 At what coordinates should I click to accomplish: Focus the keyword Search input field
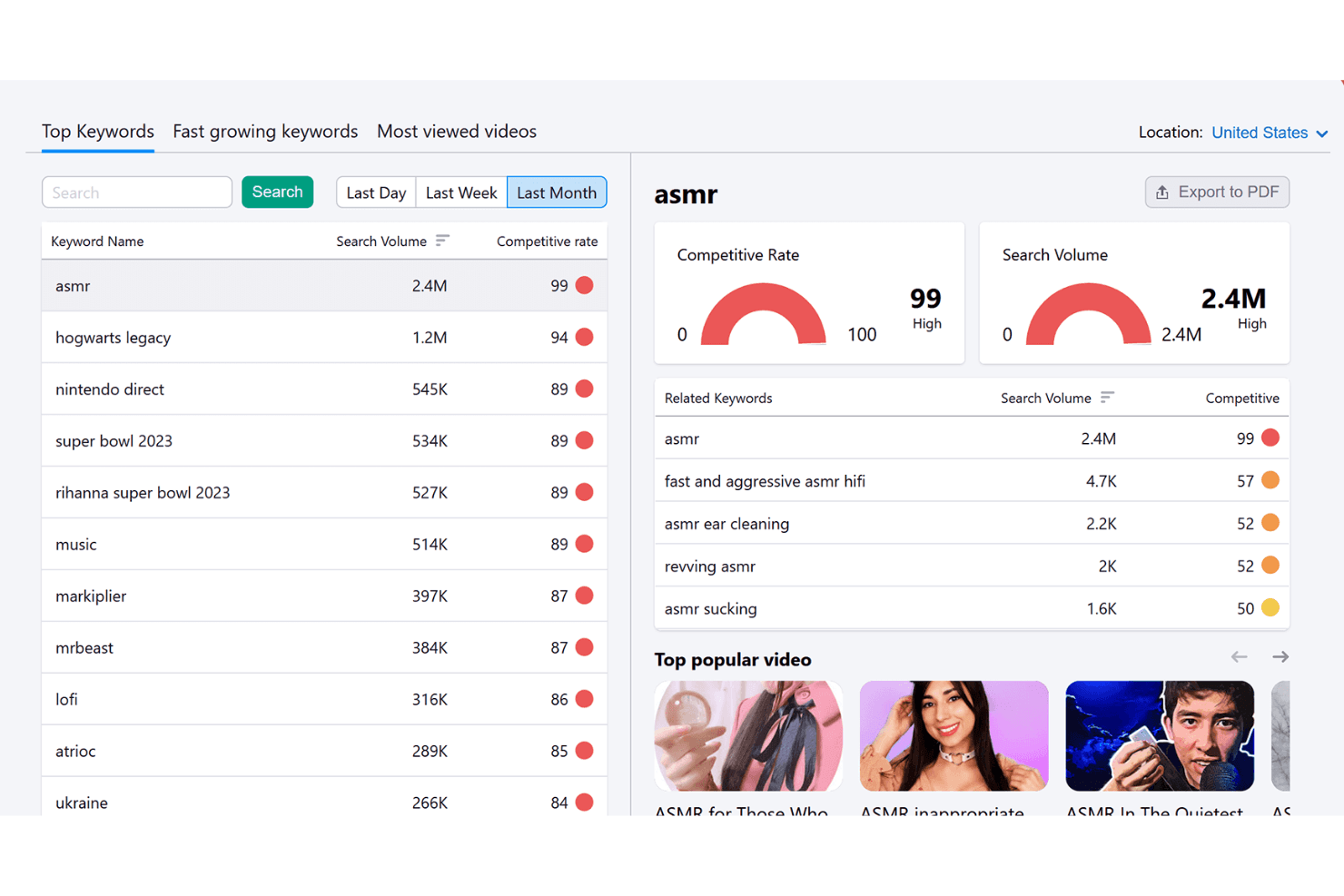point(137,192)
